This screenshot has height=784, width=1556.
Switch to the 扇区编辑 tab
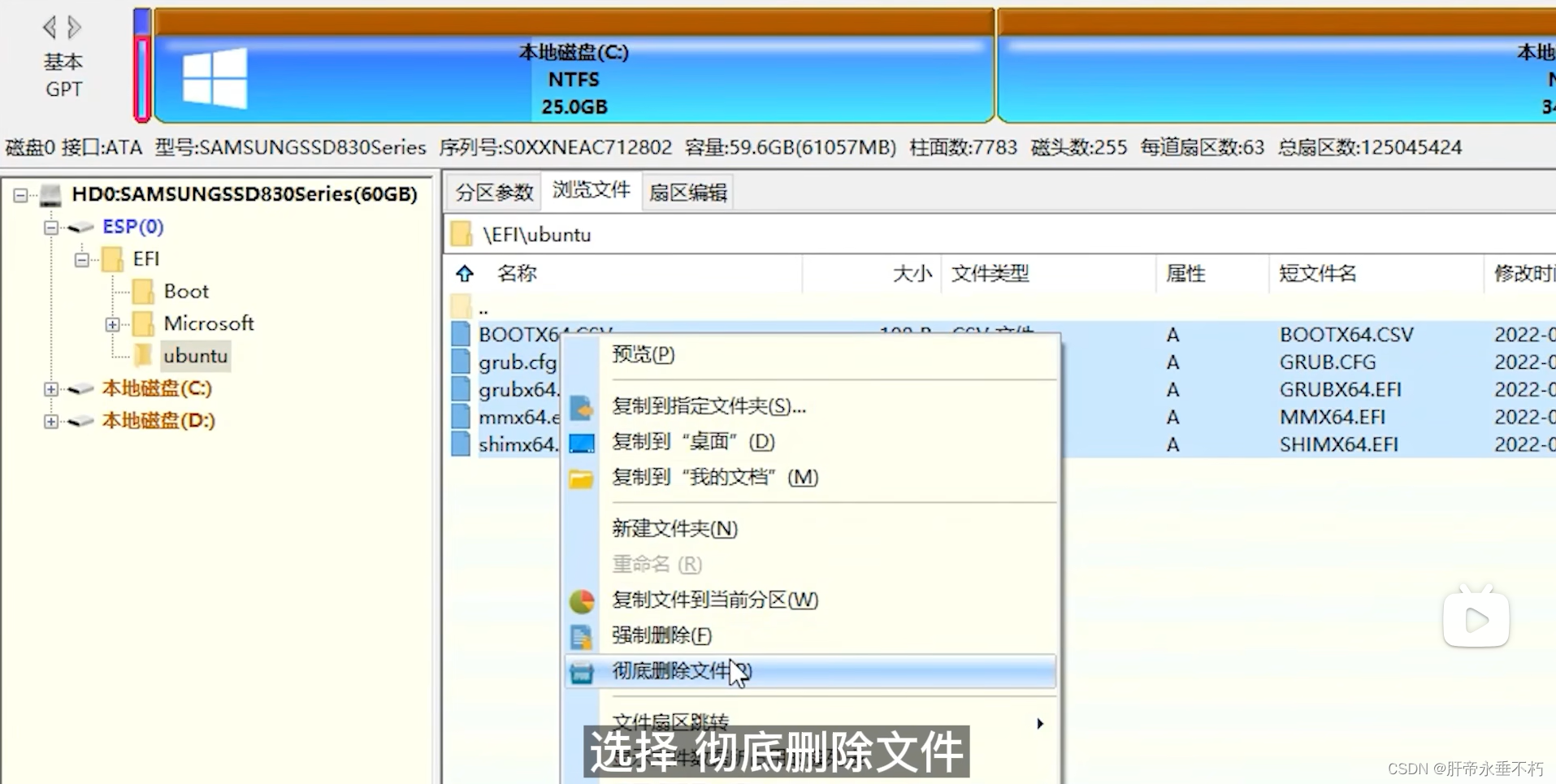pos(688,193)
